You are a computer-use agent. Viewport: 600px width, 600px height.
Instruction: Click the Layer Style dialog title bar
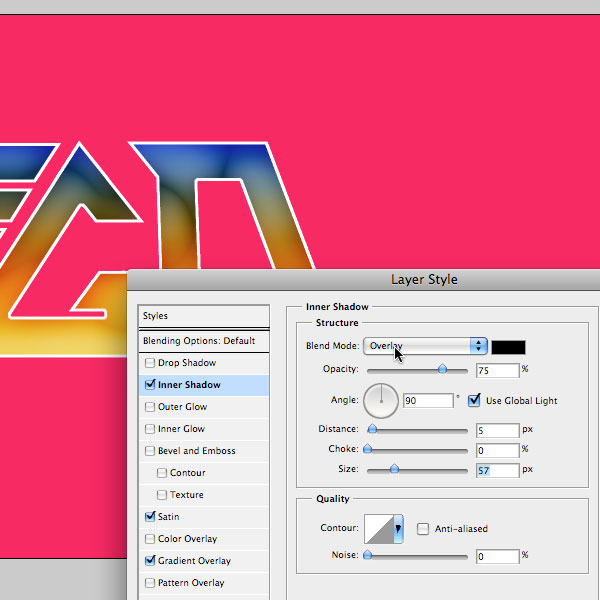(x=364, y=280)
